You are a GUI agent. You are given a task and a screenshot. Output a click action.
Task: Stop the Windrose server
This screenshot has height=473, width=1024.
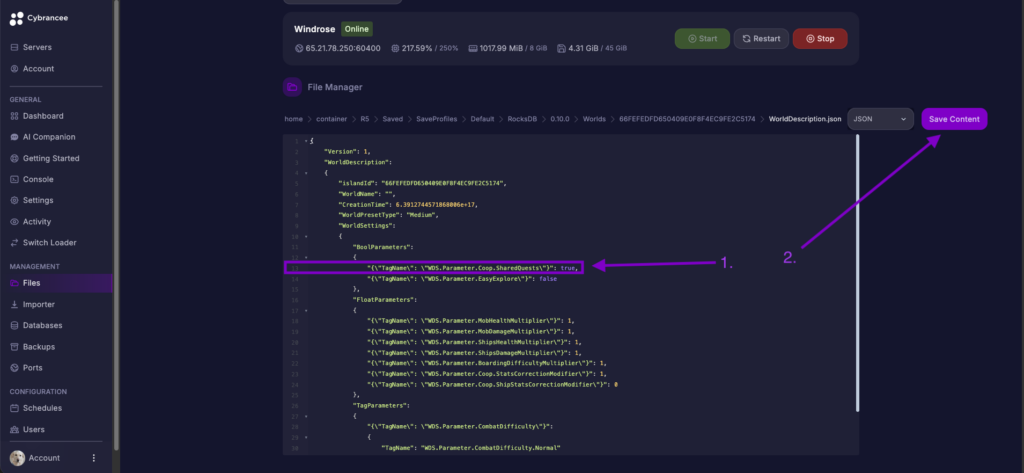(x=820, y=39)
